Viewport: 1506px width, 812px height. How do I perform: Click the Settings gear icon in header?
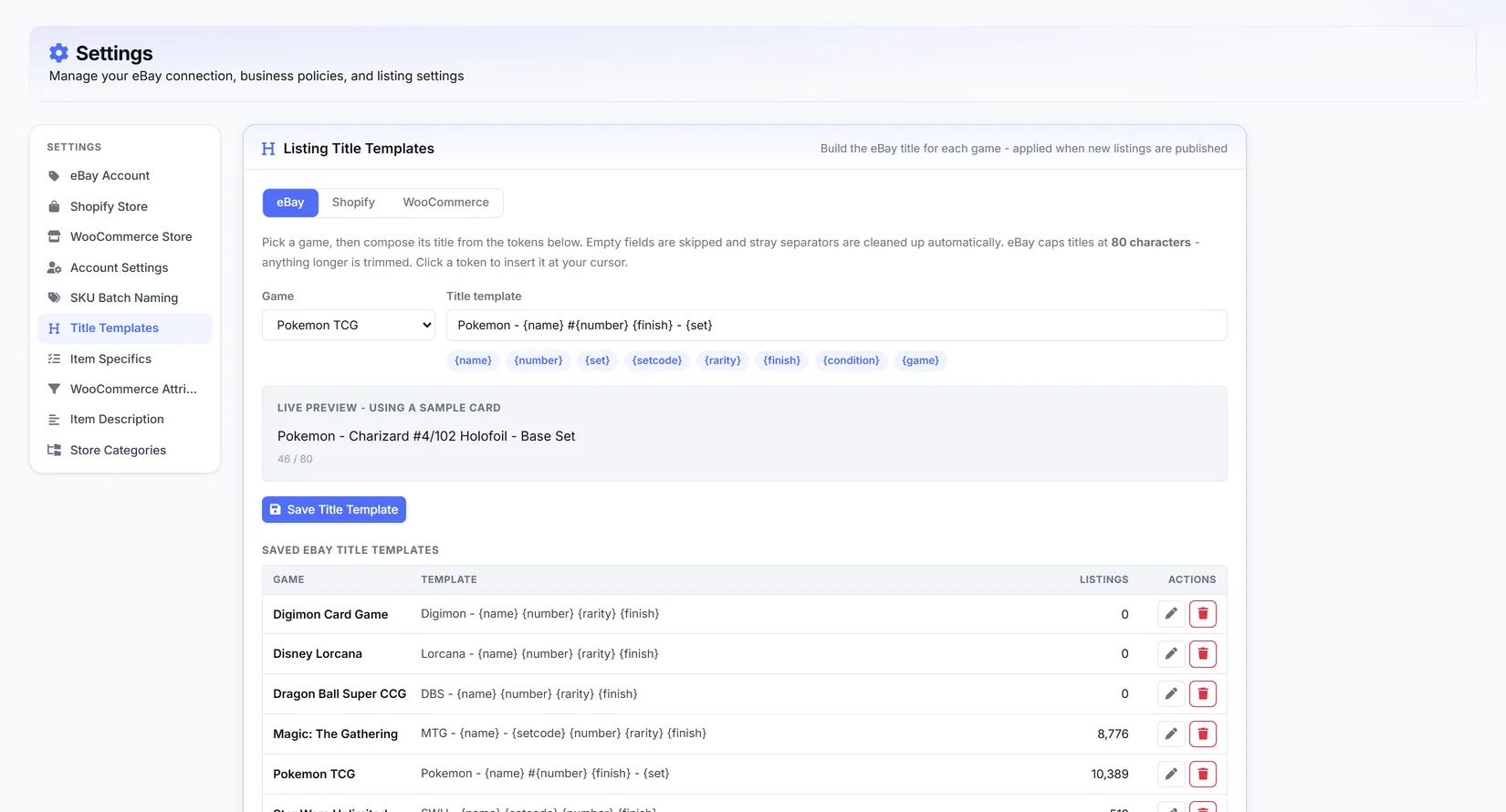[58, 53]
